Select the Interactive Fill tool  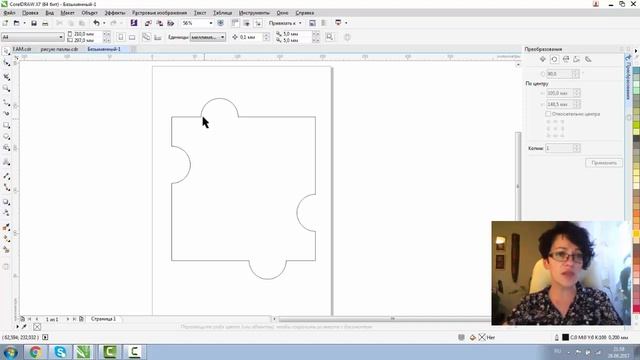pyautogui.click(x=7, y=238)
